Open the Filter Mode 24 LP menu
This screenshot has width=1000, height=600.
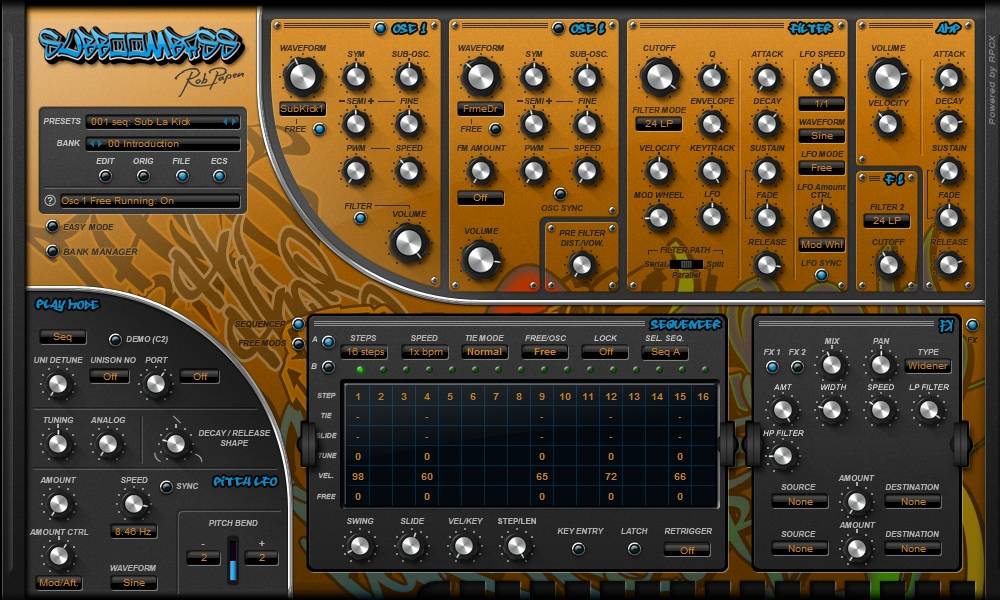(x=659, y=124)
